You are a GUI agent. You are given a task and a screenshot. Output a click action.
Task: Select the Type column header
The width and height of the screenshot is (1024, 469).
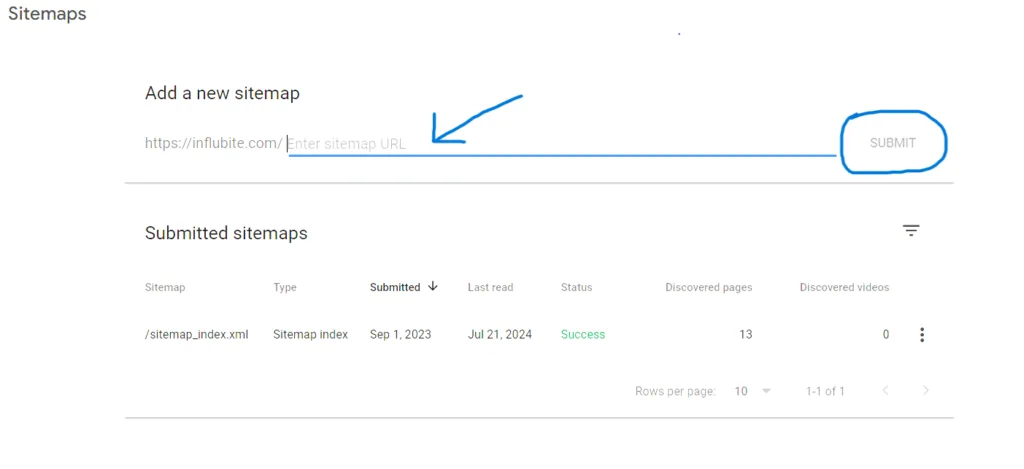[x=285, y=287]
